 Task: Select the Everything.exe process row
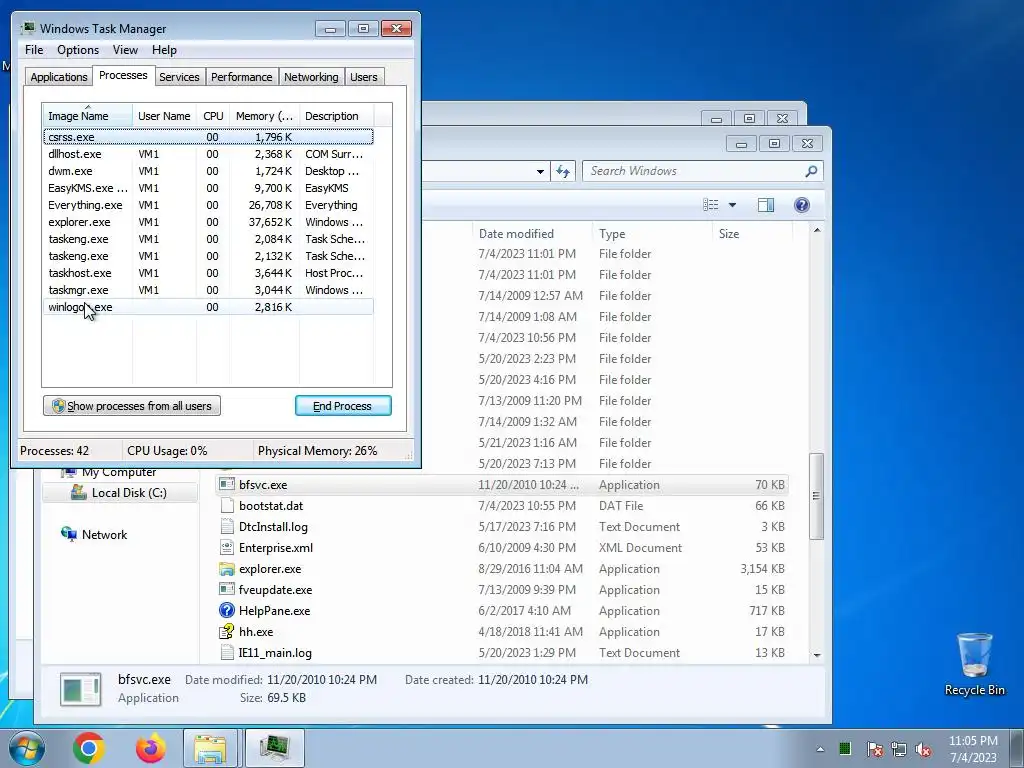(x=208, y=205)
